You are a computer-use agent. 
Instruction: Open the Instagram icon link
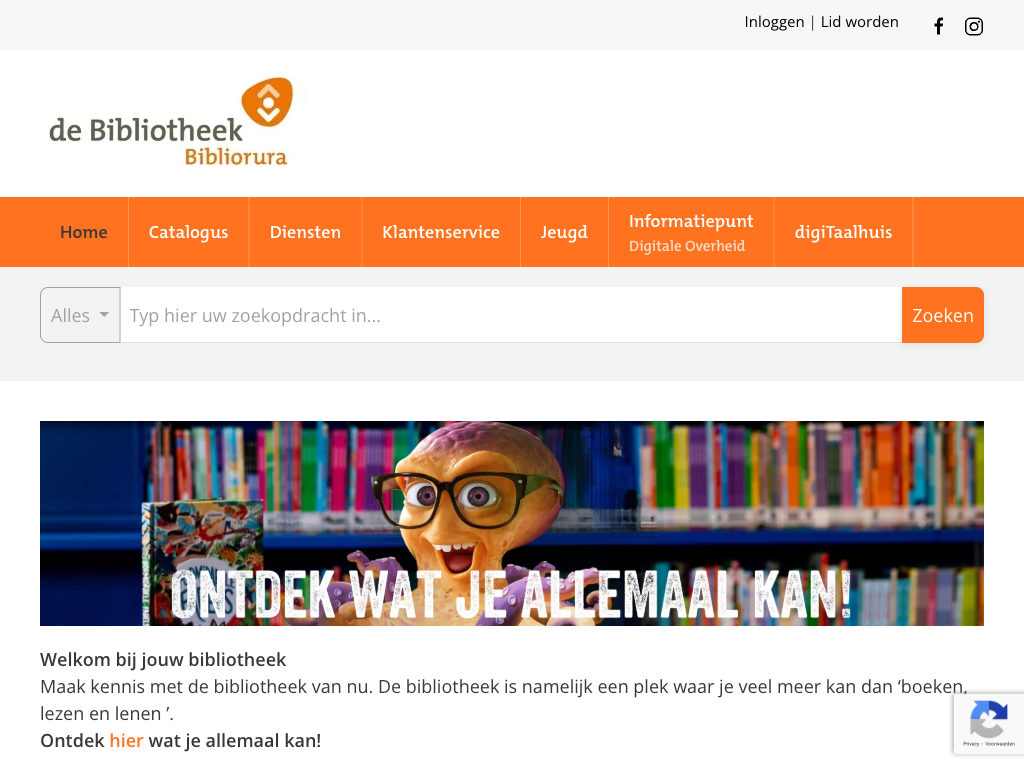point(974,26)
